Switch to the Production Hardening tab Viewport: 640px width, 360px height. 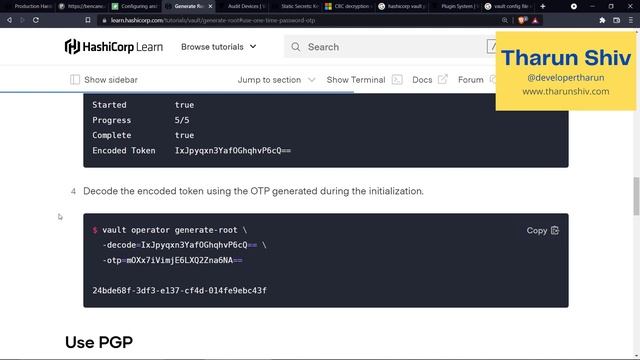[29, 6]
